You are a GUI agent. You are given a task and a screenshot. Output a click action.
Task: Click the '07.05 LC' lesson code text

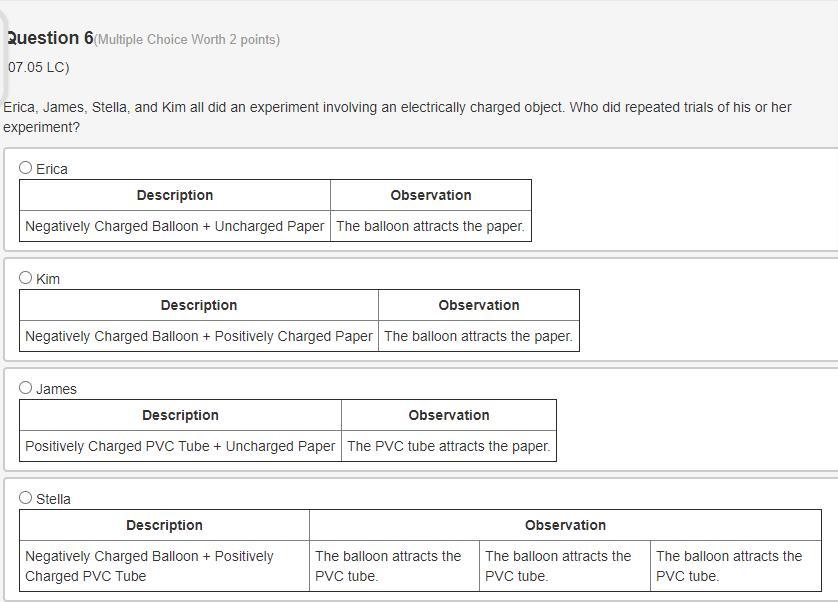(38, 67)
